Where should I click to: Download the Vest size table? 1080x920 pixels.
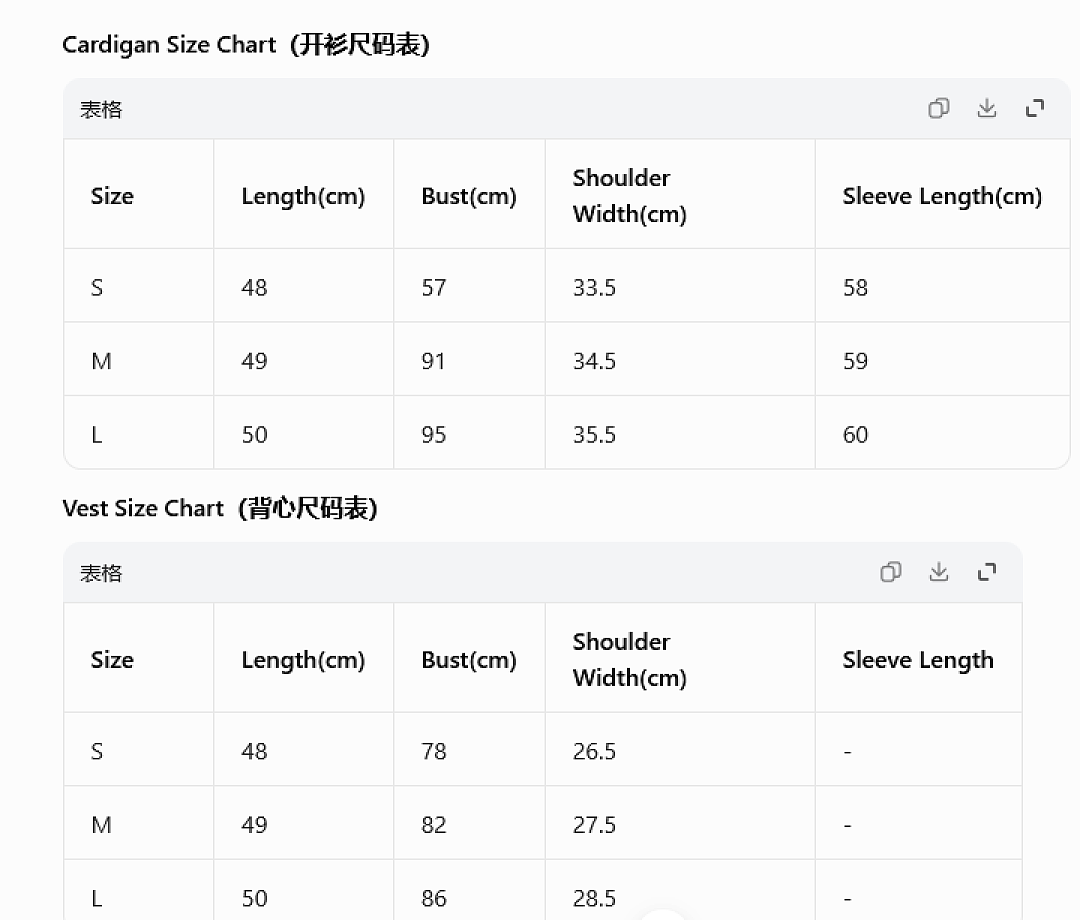[x=938, y=572]
